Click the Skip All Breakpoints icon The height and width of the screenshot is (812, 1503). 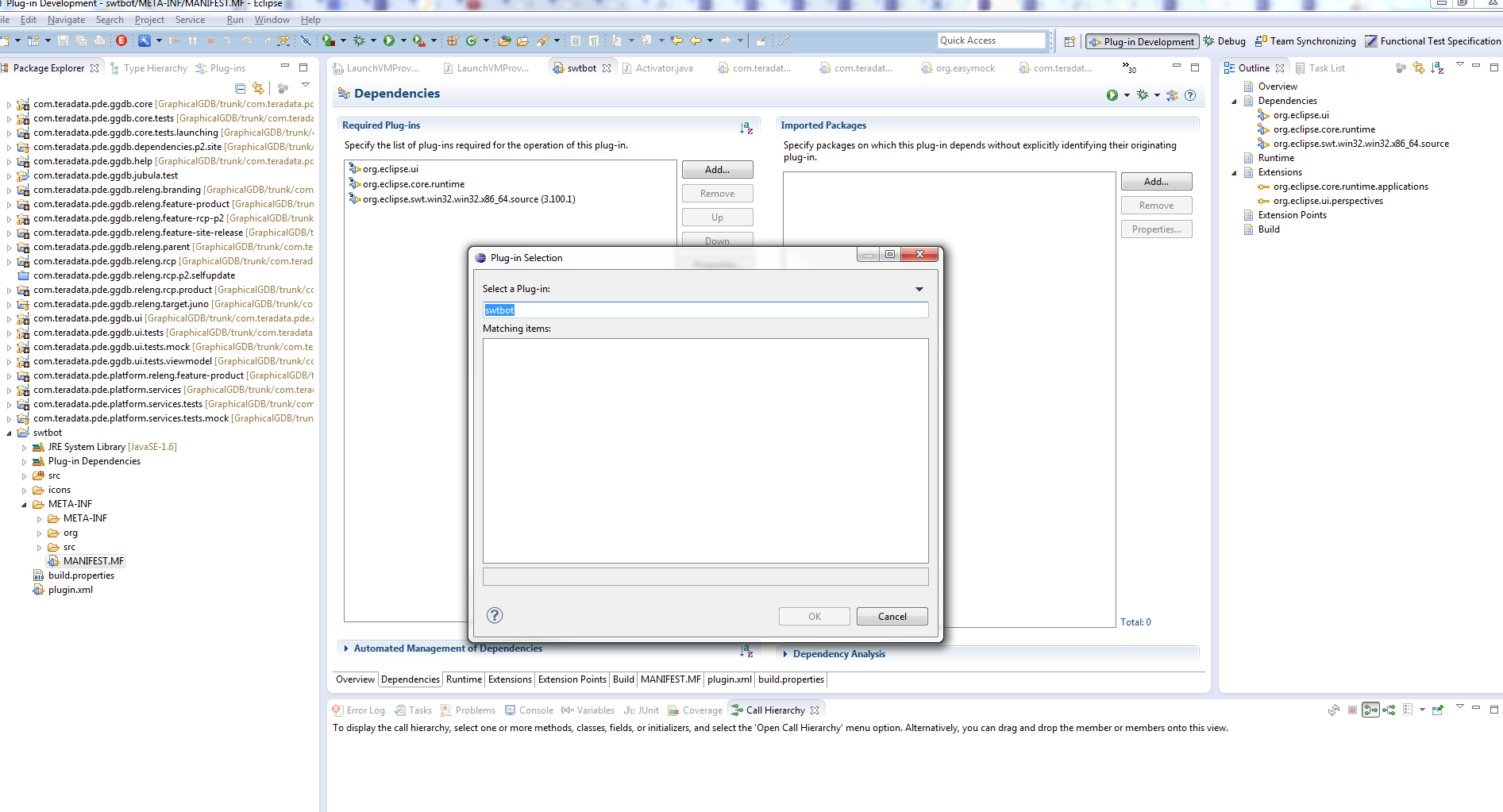point(306,40)
